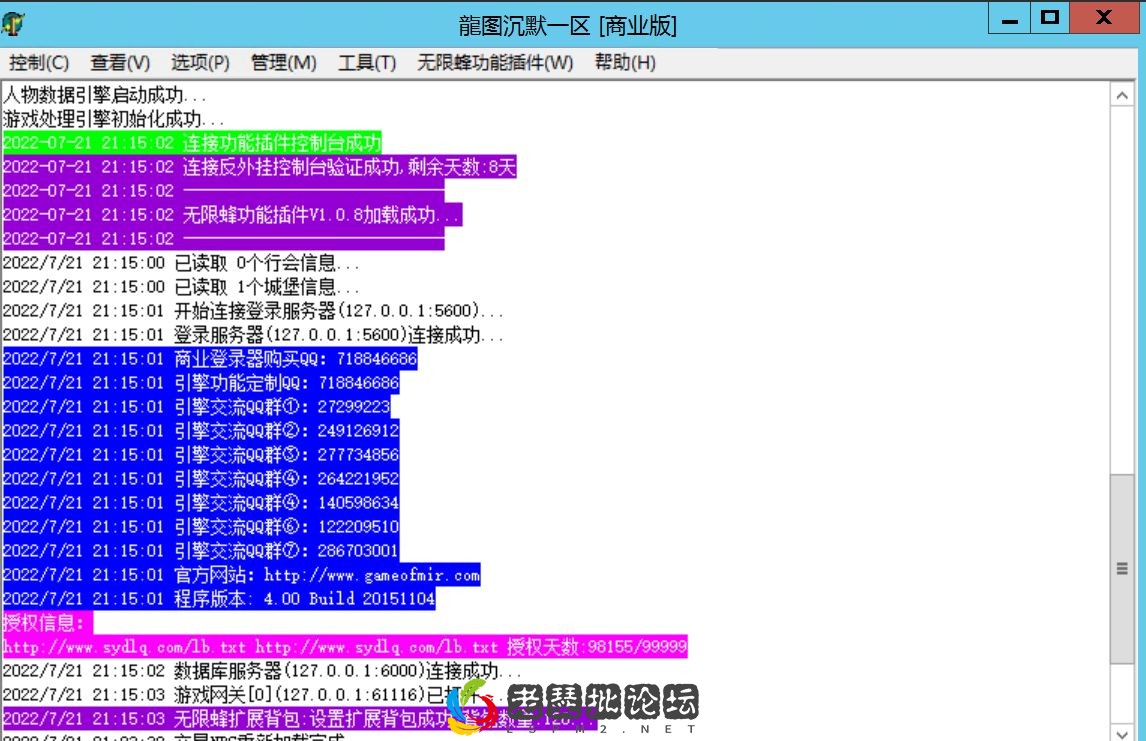1146x741 pixels.
Task: Click the sydlq.com authorization URL line
Action: point(345,647)
